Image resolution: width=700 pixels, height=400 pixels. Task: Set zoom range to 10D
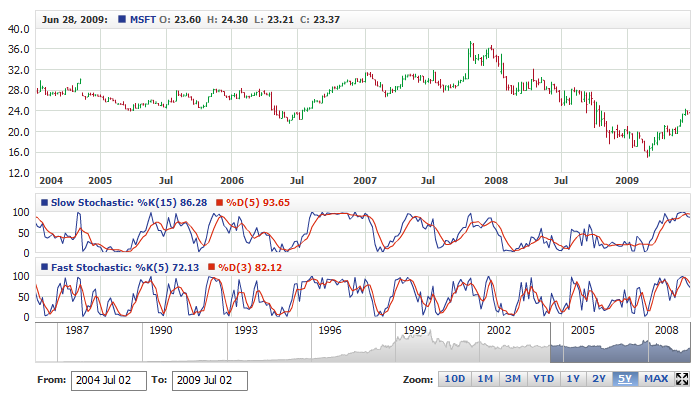coord(454,379)
